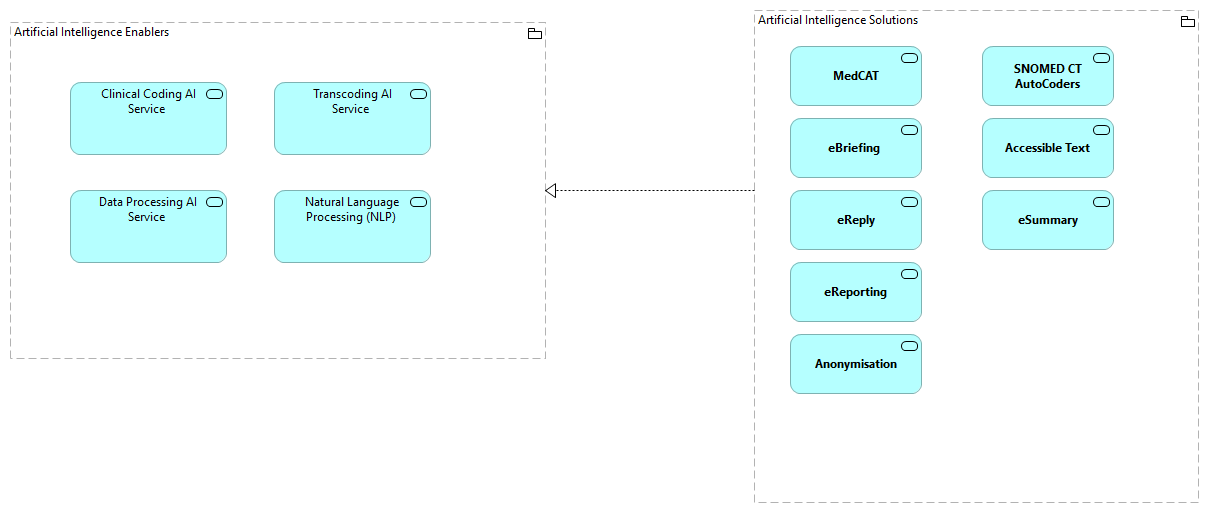Click the service icon on eSummary

(1101, 202)
